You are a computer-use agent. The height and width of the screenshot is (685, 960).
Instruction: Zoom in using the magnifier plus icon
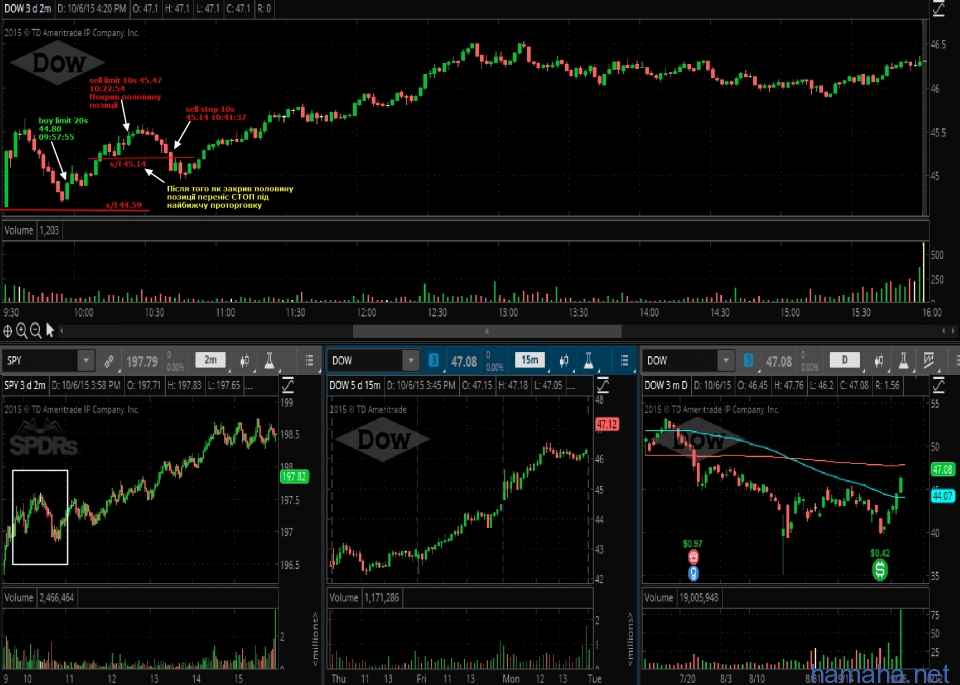[22, 331]
